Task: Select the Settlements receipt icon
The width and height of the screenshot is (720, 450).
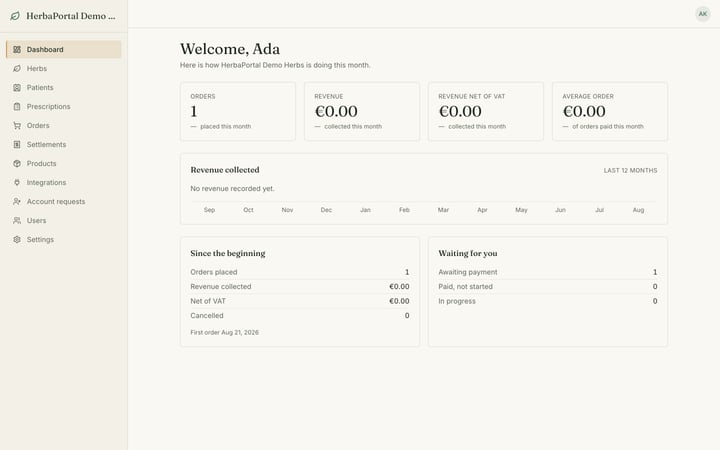Action: (x=17, y=144)
